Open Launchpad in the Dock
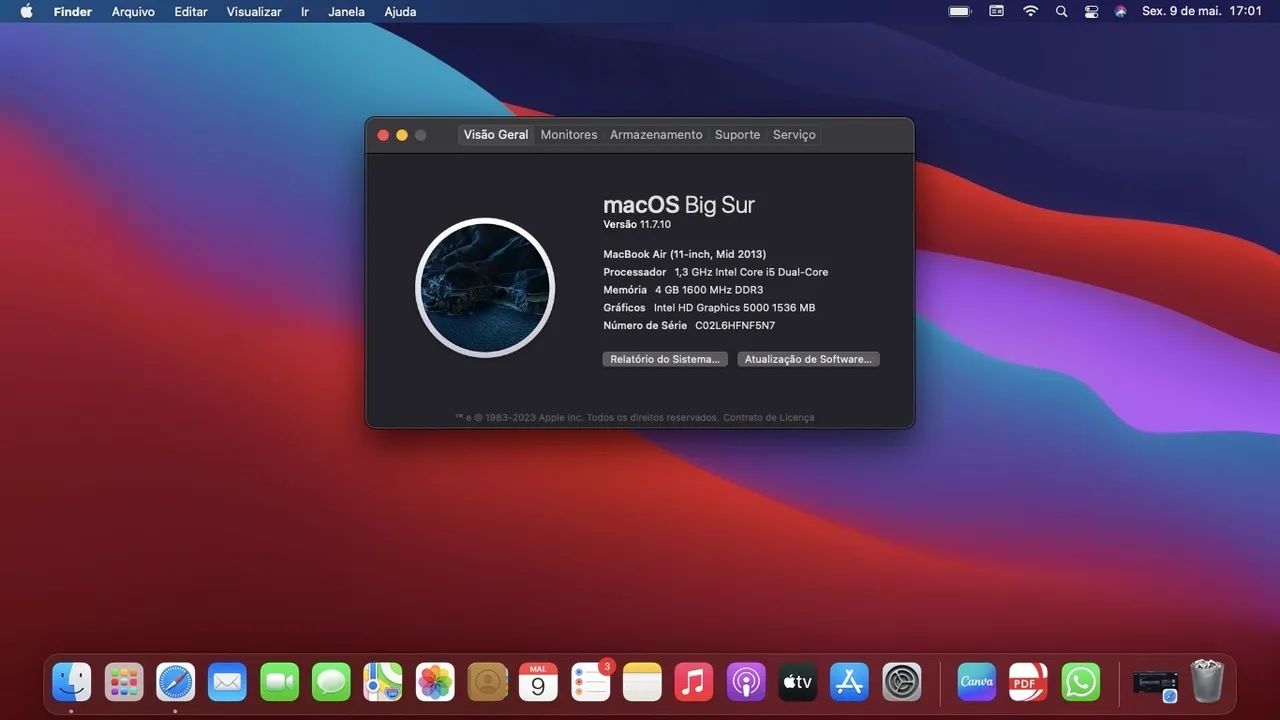 (124, 682)
